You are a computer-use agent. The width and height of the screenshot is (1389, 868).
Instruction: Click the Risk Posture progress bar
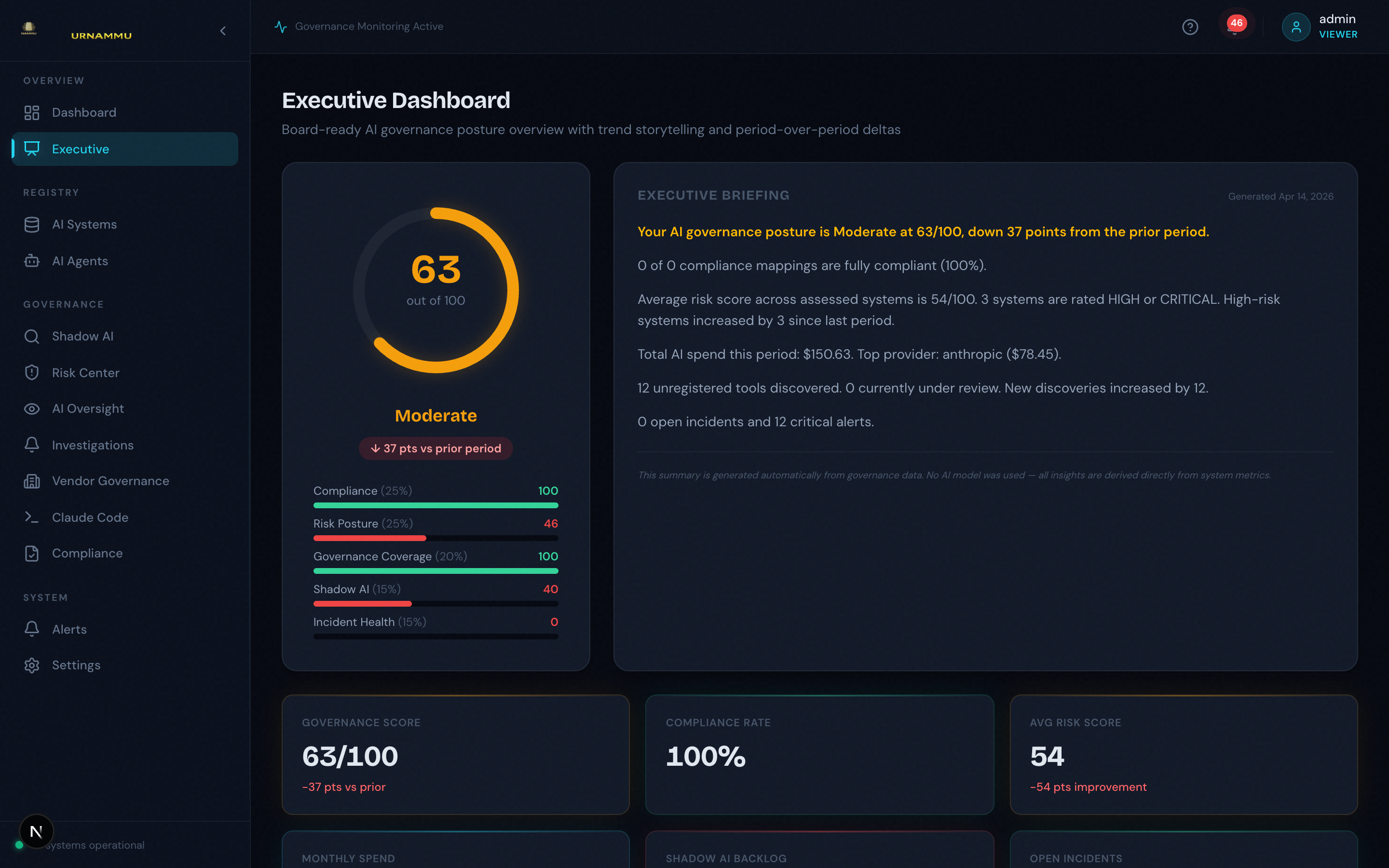click(x=435, y=538)
